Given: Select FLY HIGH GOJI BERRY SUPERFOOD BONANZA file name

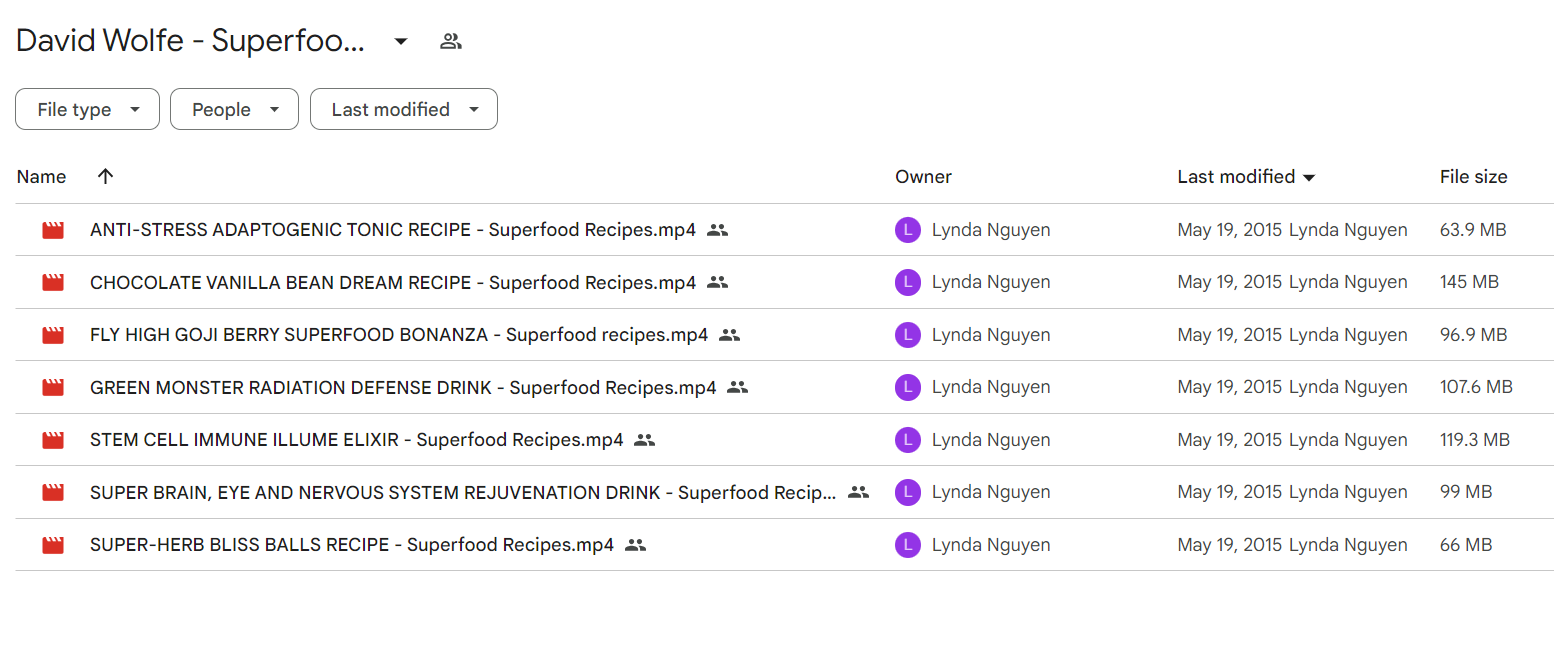Looking at the screenshot, I should click(x=399, y=335).
